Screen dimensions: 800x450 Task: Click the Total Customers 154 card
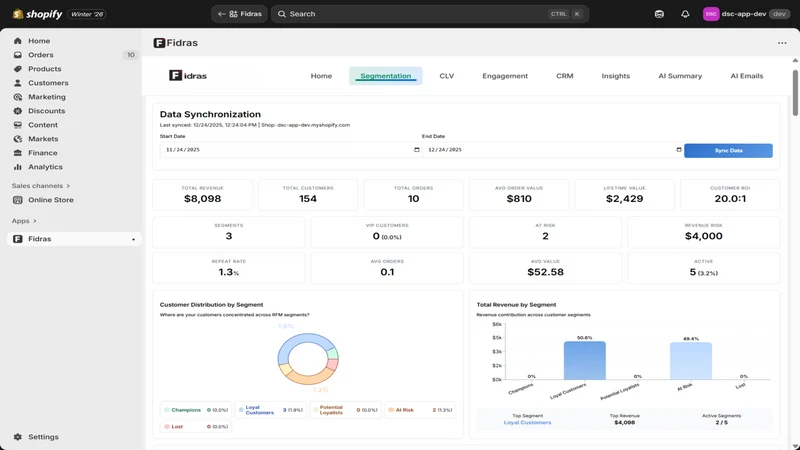tap(308, 194)
